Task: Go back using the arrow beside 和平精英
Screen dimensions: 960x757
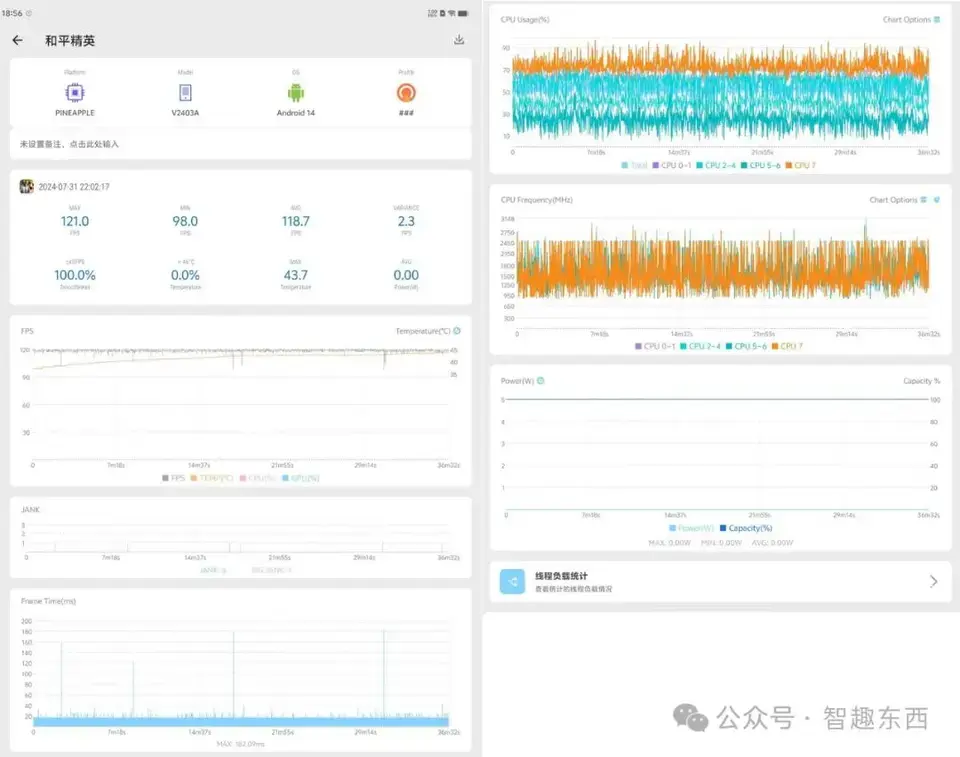Action: click(17, 40)
